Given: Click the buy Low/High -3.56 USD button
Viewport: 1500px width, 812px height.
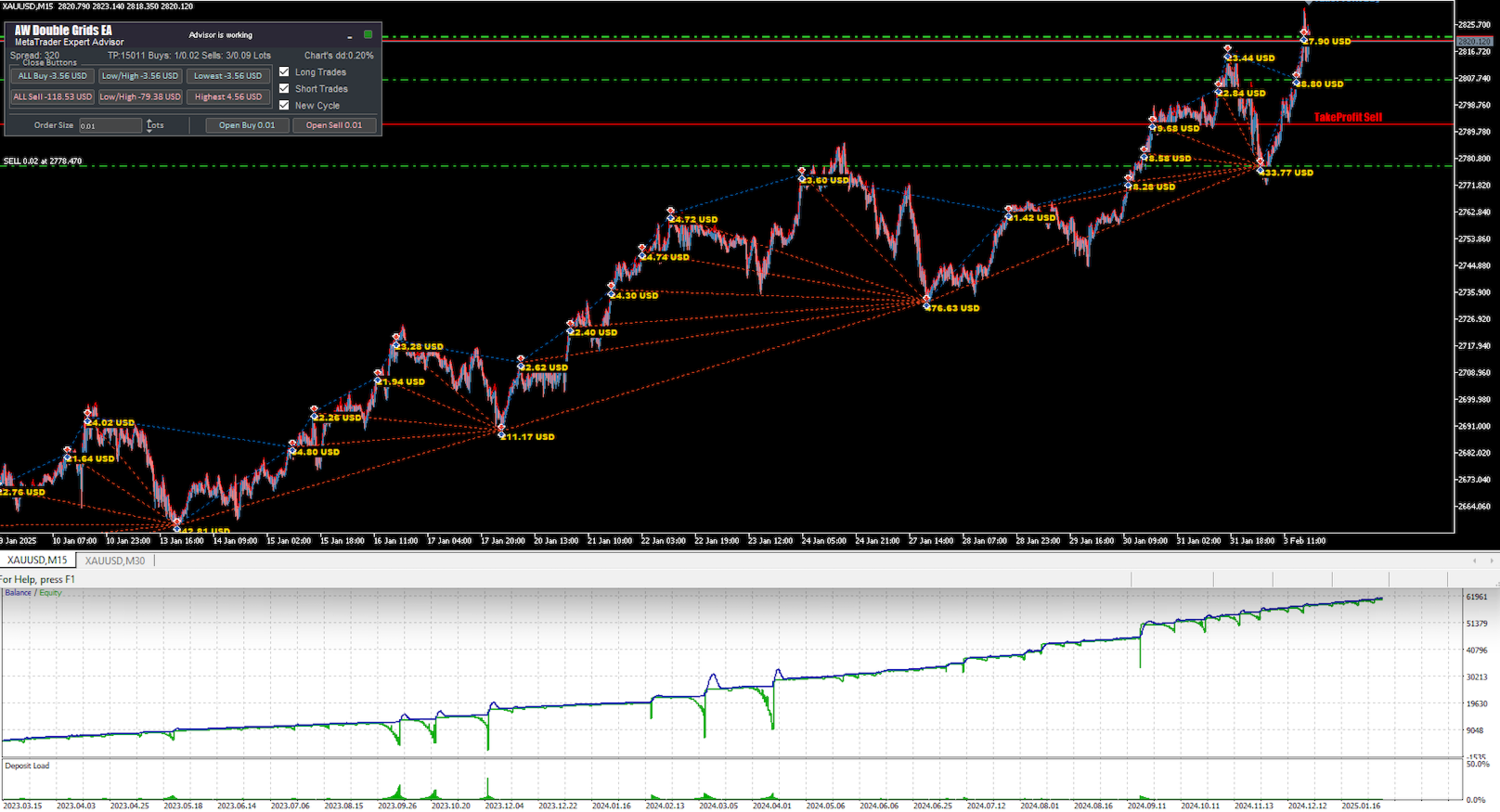Looking at the screenshot, I should (140, 76).
